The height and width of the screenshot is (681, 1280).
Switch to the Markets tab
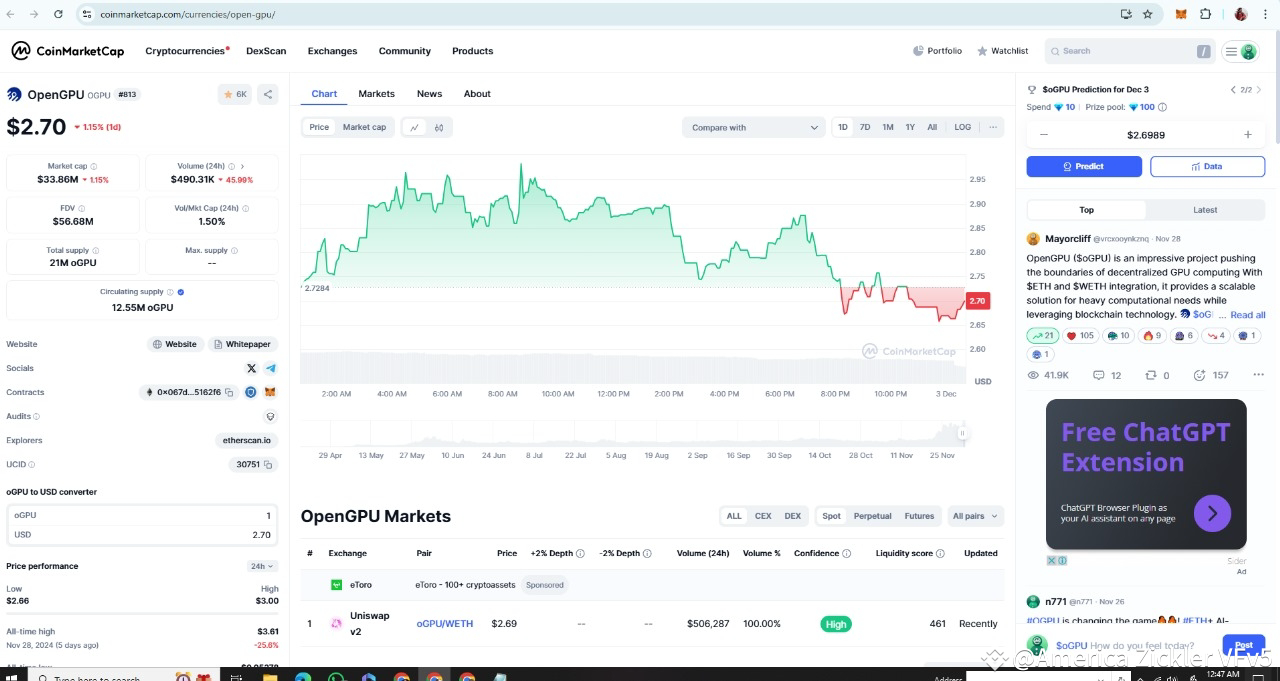pyautogui.click(x=376, y=94)
